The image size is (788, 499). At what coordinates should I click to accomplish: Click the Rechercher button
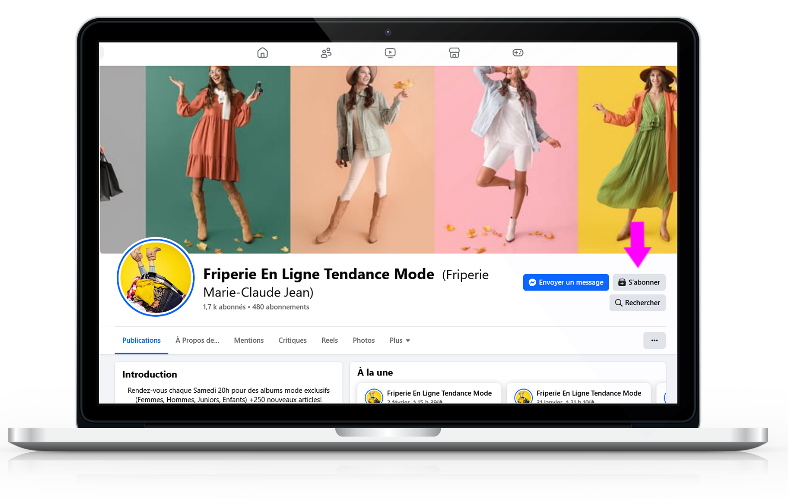coord(638,302)
